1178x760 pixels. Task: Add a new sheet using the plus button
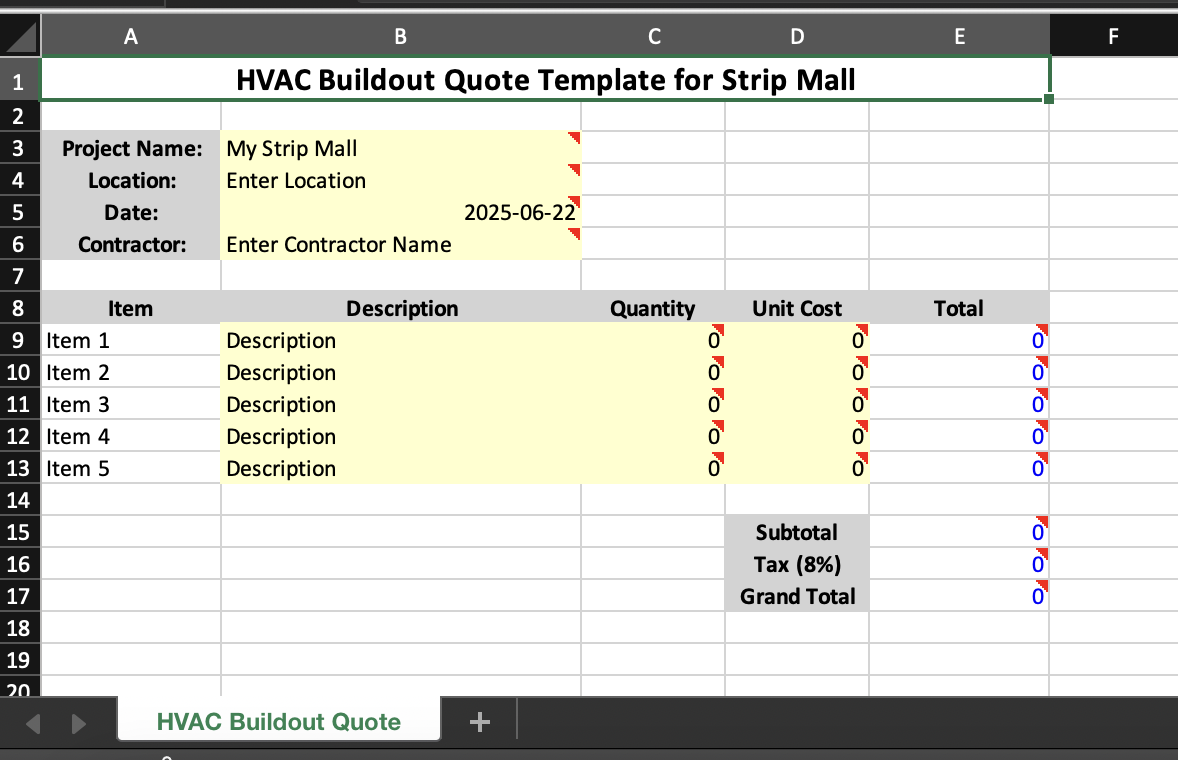[479, 721]
